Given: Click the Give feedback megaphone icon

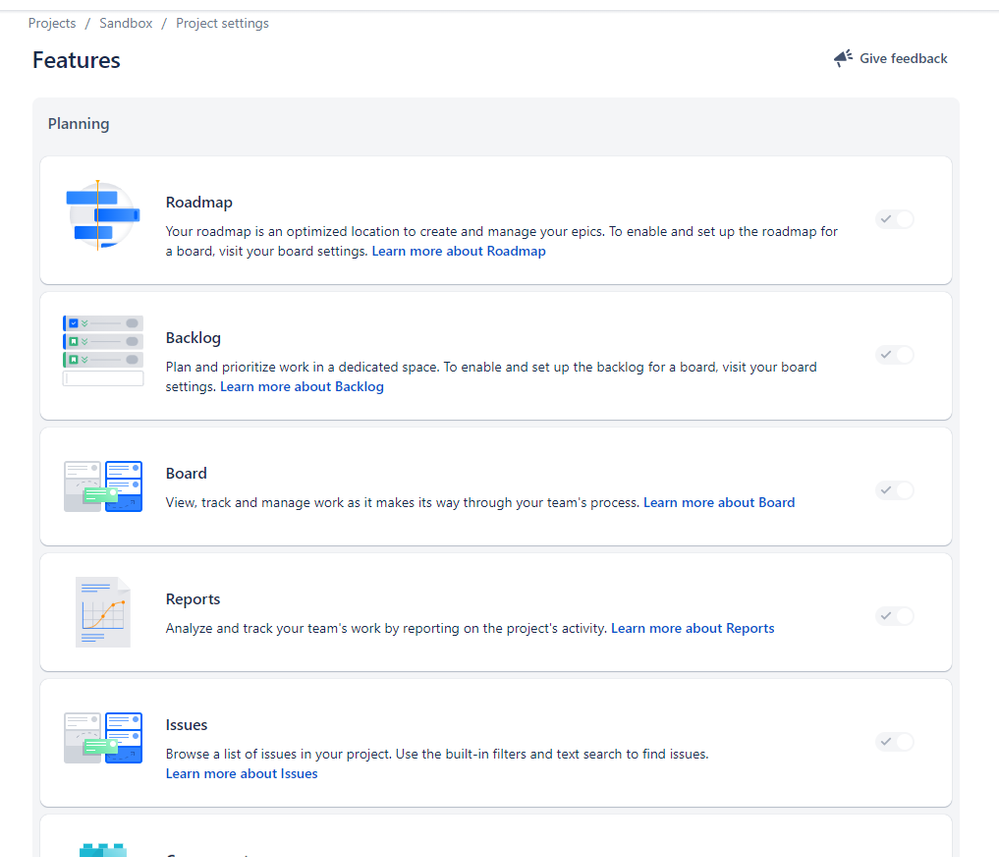Looking at the screenshot, I should (843, 58).
